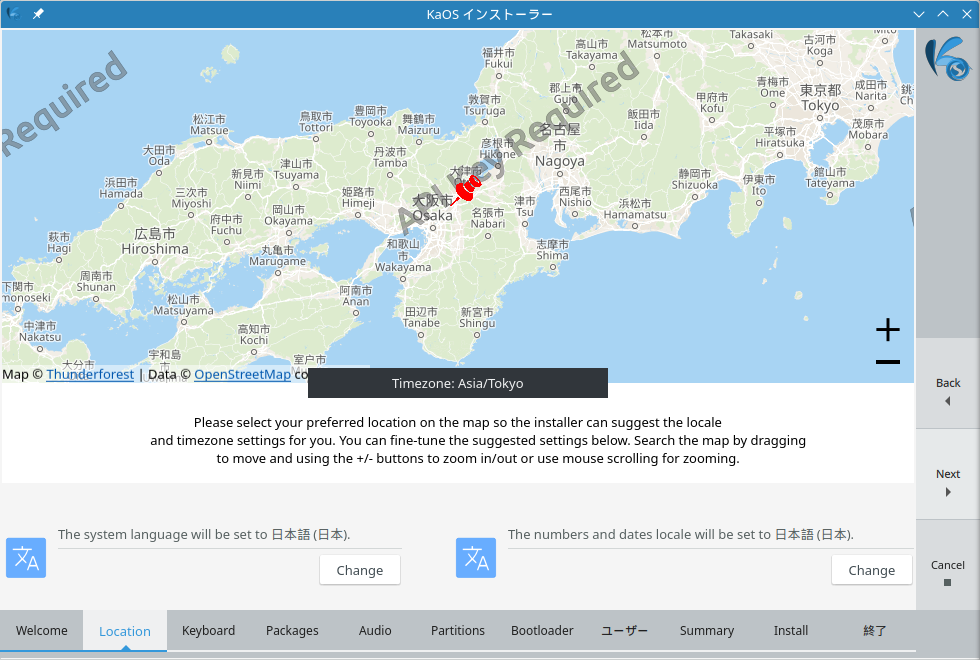Click Okayama on the map
980x660 pixels.
click(288, 215)
